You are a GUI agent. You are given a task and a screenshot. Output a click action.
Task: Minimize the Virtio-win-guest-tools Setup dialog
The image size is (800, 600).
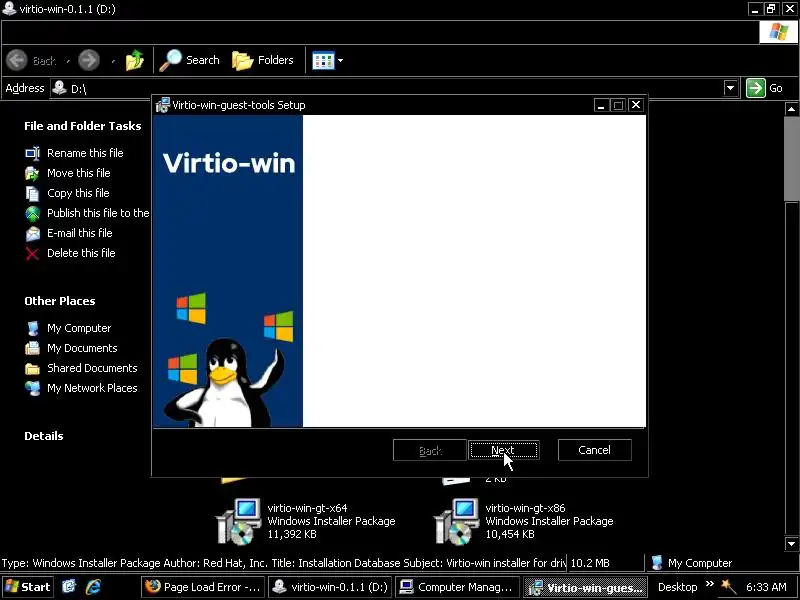(601, 105)
